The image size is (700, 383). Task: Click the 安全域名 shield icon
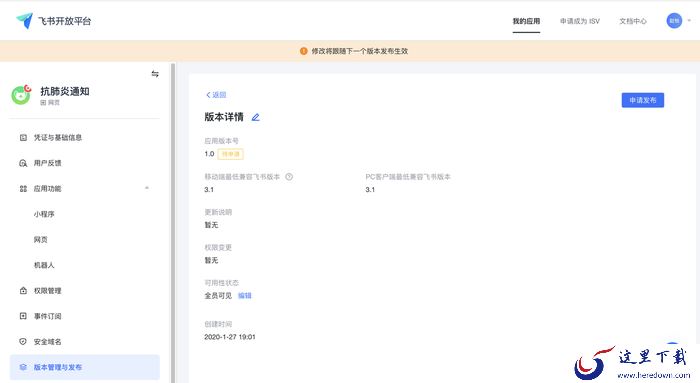(23, 341)
